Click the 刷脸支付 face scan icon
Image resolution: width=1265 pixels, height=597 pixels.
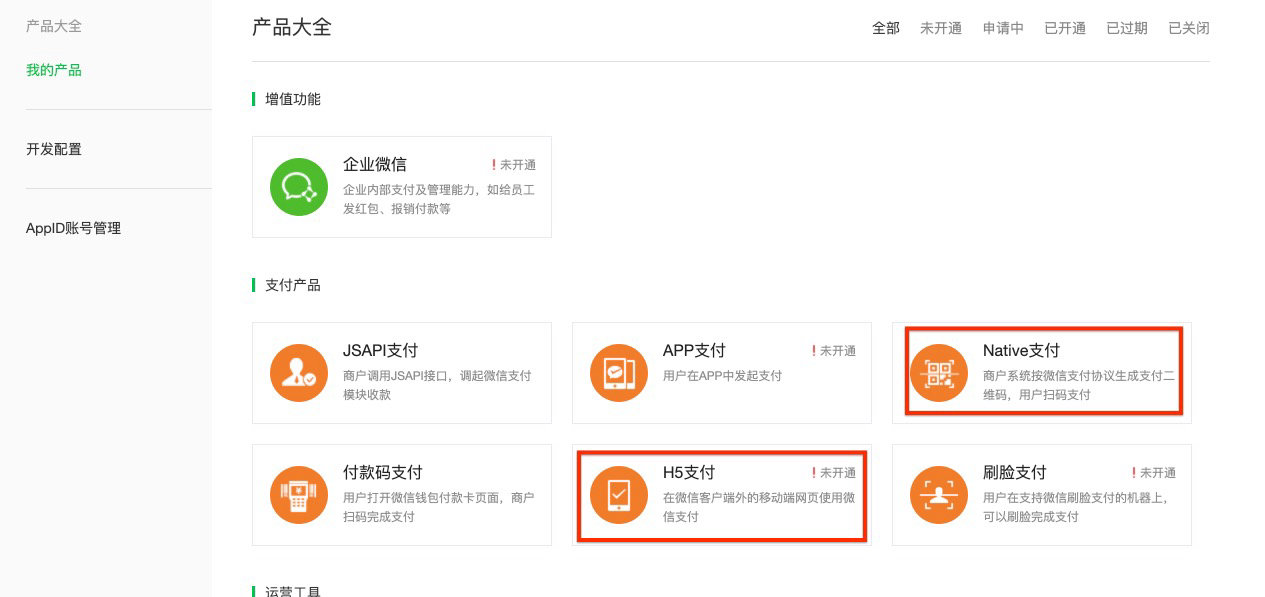(939, 495)
